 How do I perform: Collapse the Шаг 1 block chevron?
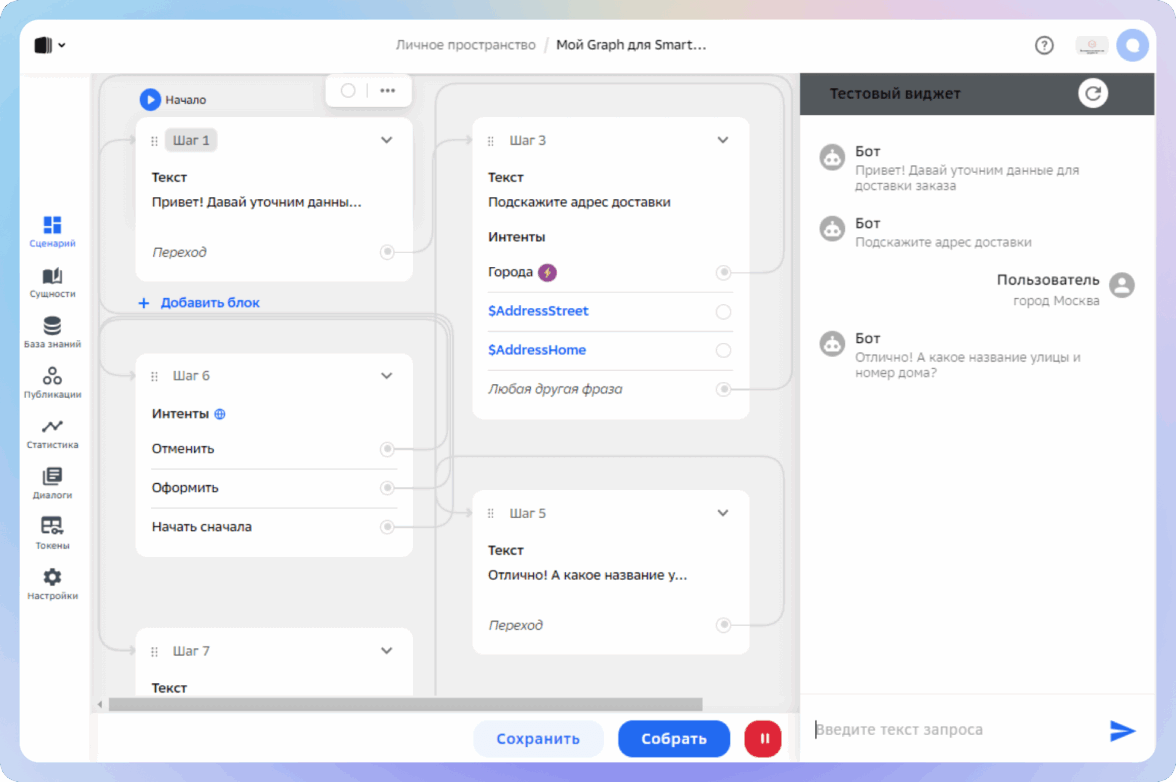coord(386,140)
